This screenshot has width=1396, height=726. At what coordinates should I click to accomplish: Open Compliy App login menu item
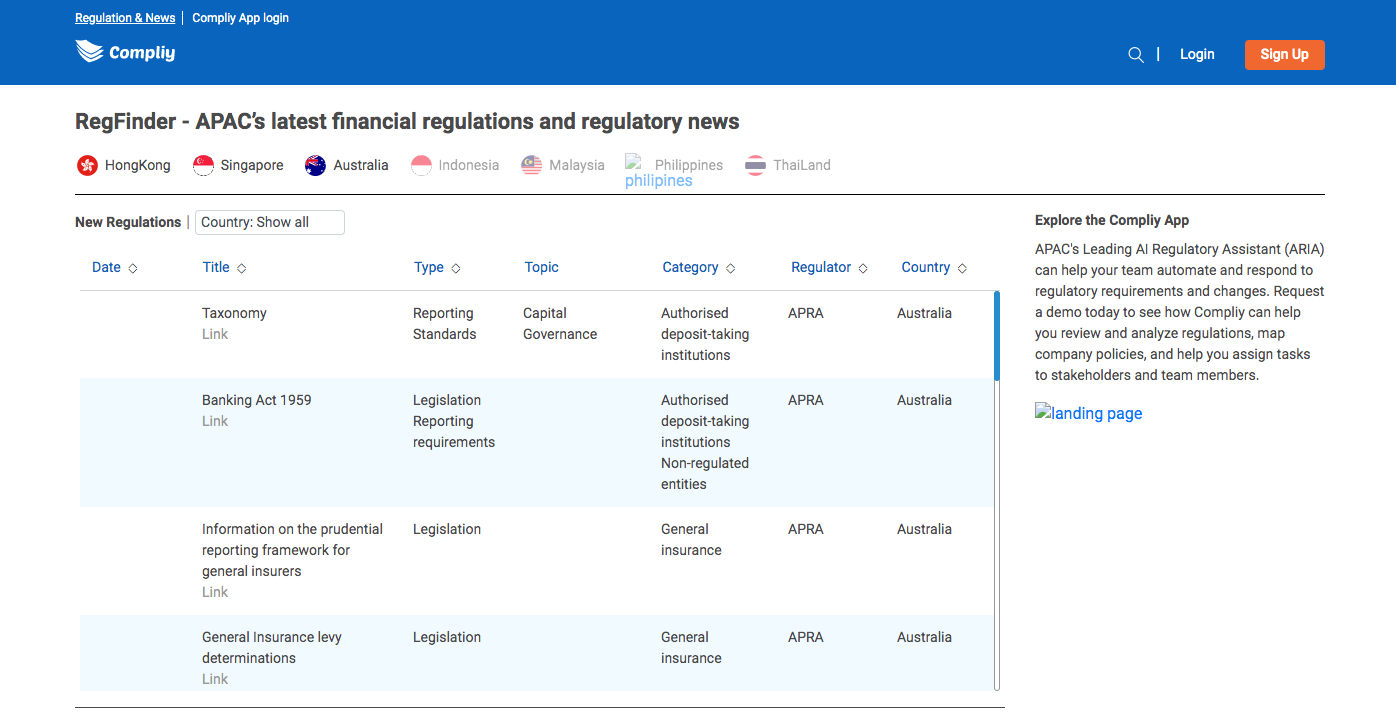240,18
